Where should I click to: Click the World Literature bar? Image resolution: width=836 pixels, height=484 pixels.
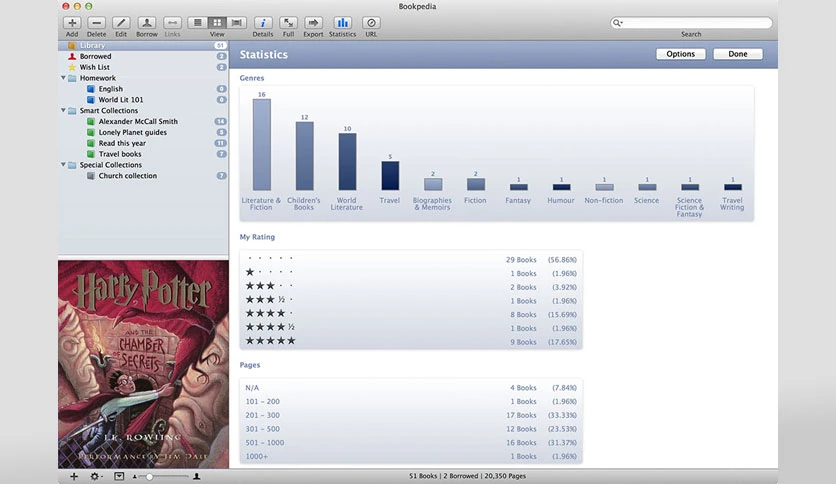[347, 162]
